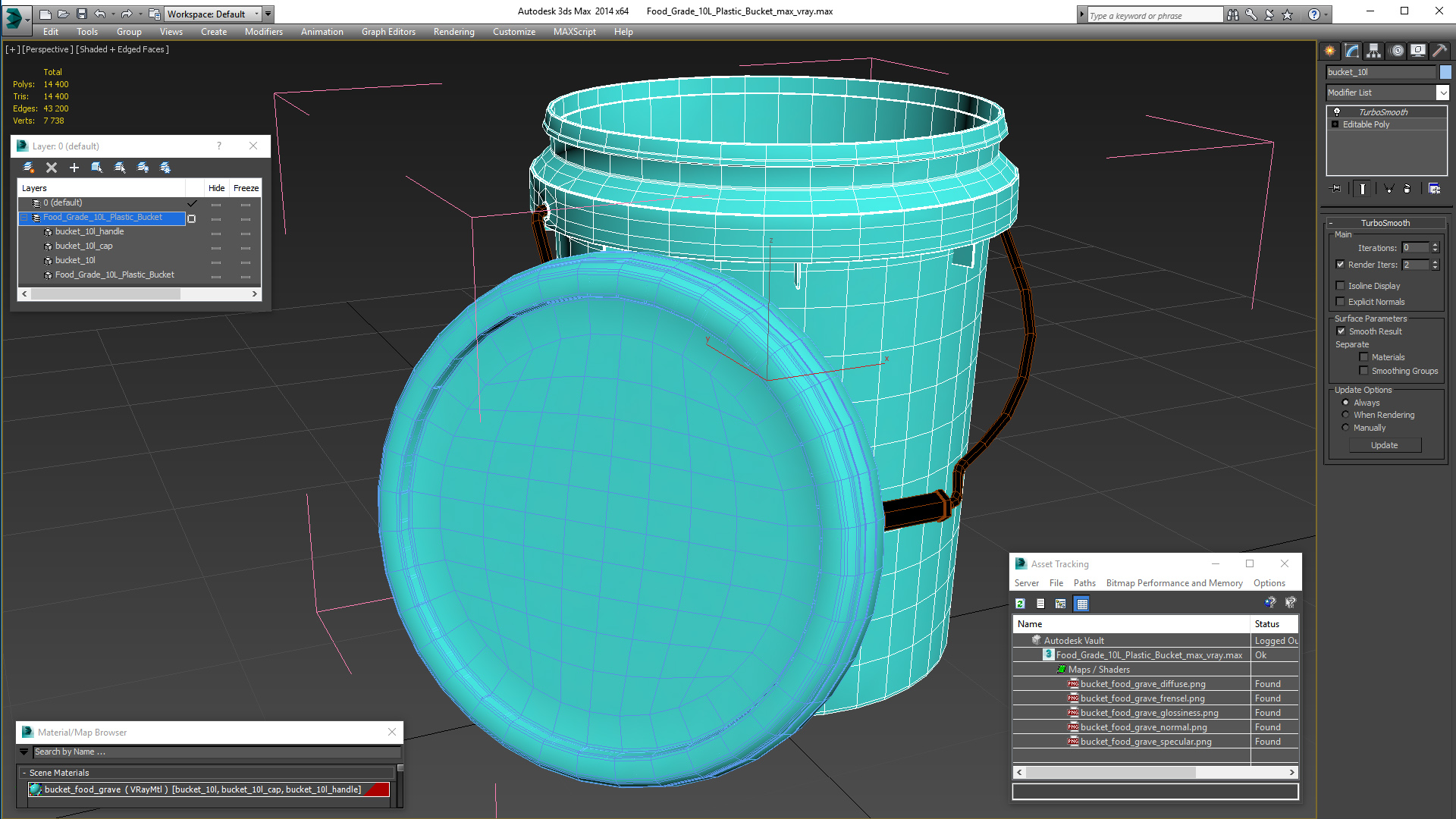Open the Create command panel tab

point(1329,51)
